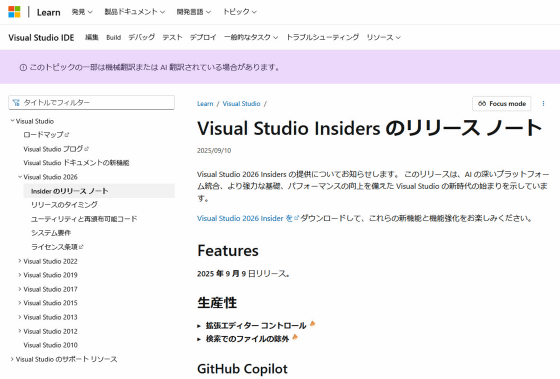560x379 pixels.
Task: Select the トラブルシューティング menu item
Action: coord(322,37)
